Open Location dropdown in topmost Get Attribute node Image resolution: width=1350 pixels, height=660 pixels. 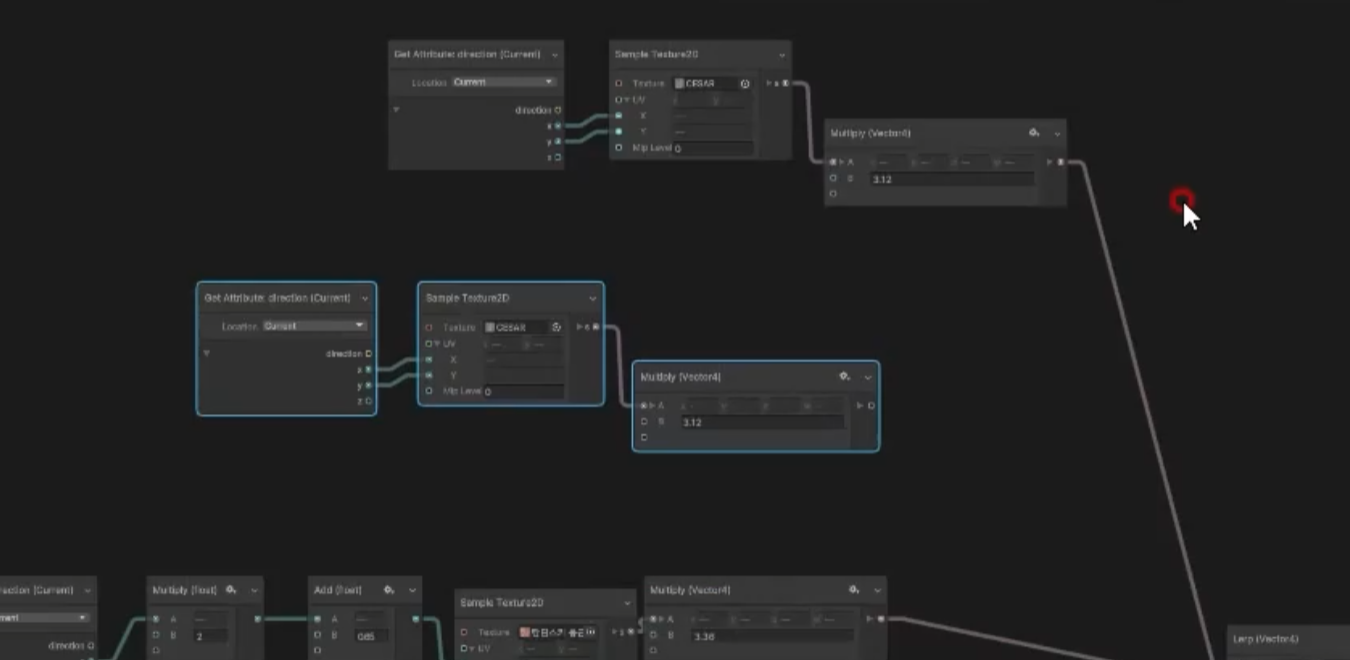tap(504, 82)
